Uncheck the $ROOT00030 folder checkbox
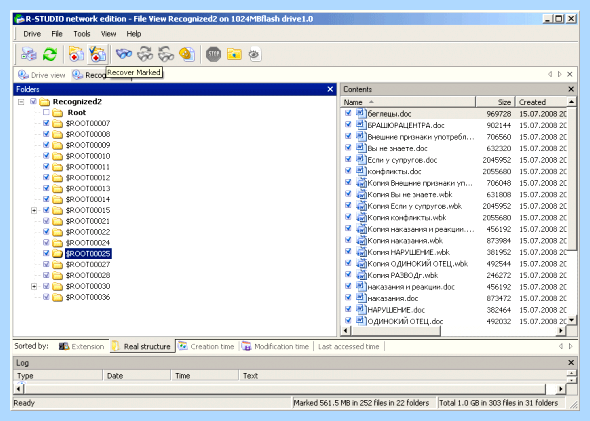 click(46, 286)
